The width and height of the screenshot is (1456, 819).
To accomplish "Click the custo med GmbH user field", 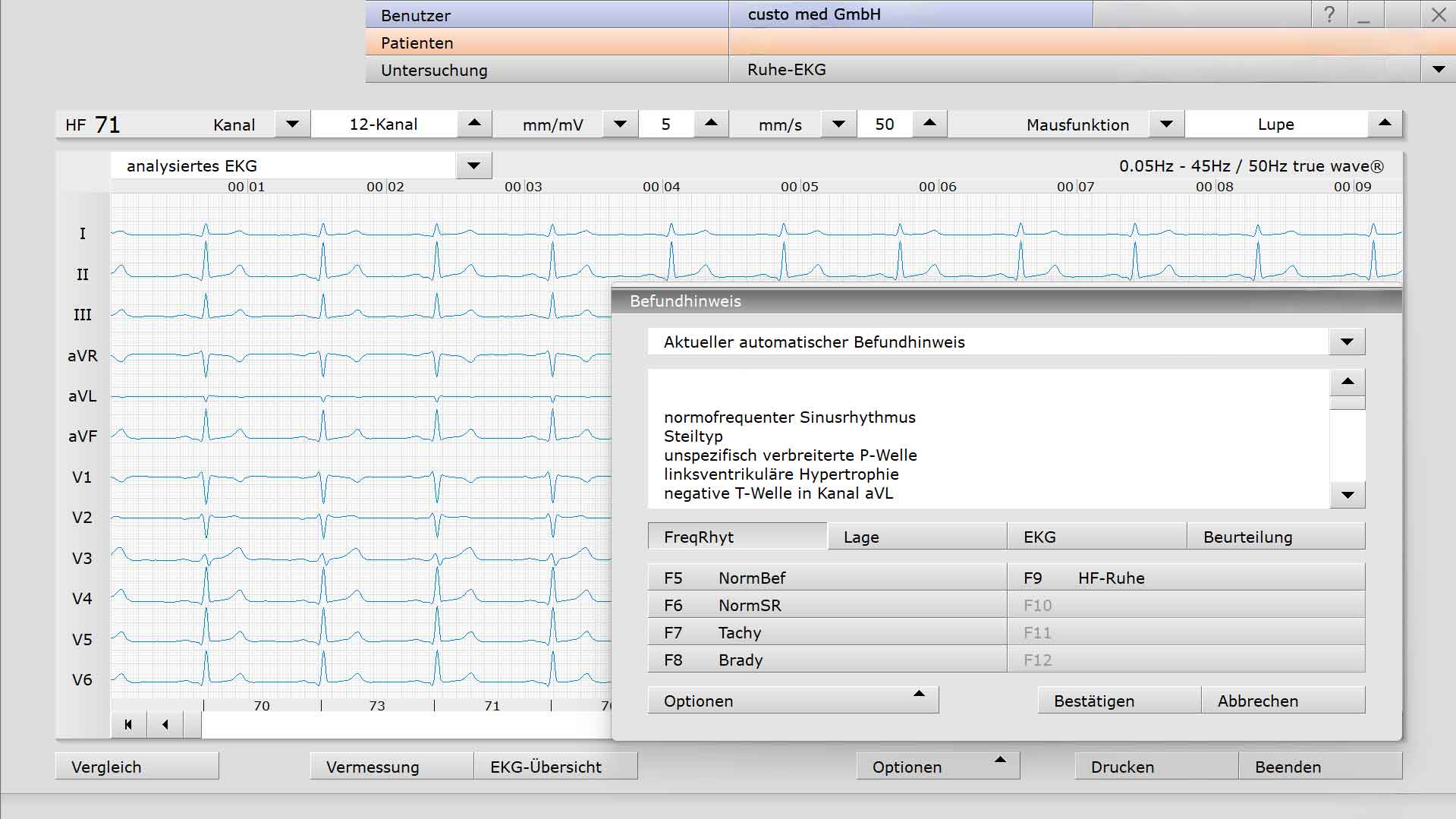I will point(910,14).
